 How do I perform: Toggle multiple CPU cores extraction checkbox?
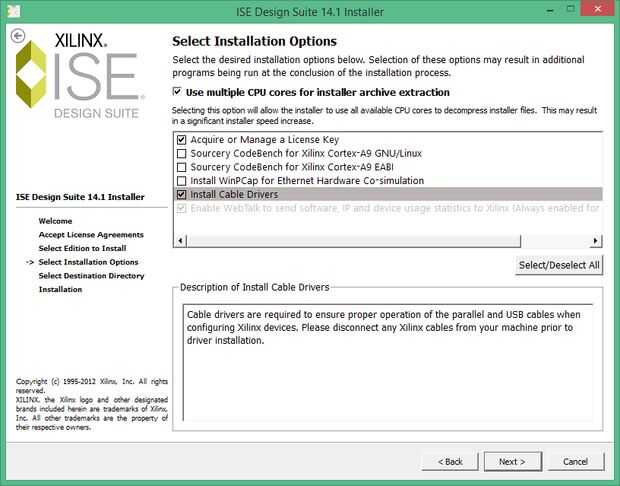click(177, 92)
